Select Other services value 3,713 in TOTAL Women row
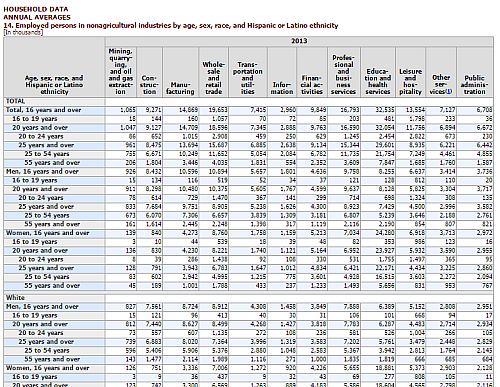This screenshot has height=387, width=500. (x=447, y=233)
